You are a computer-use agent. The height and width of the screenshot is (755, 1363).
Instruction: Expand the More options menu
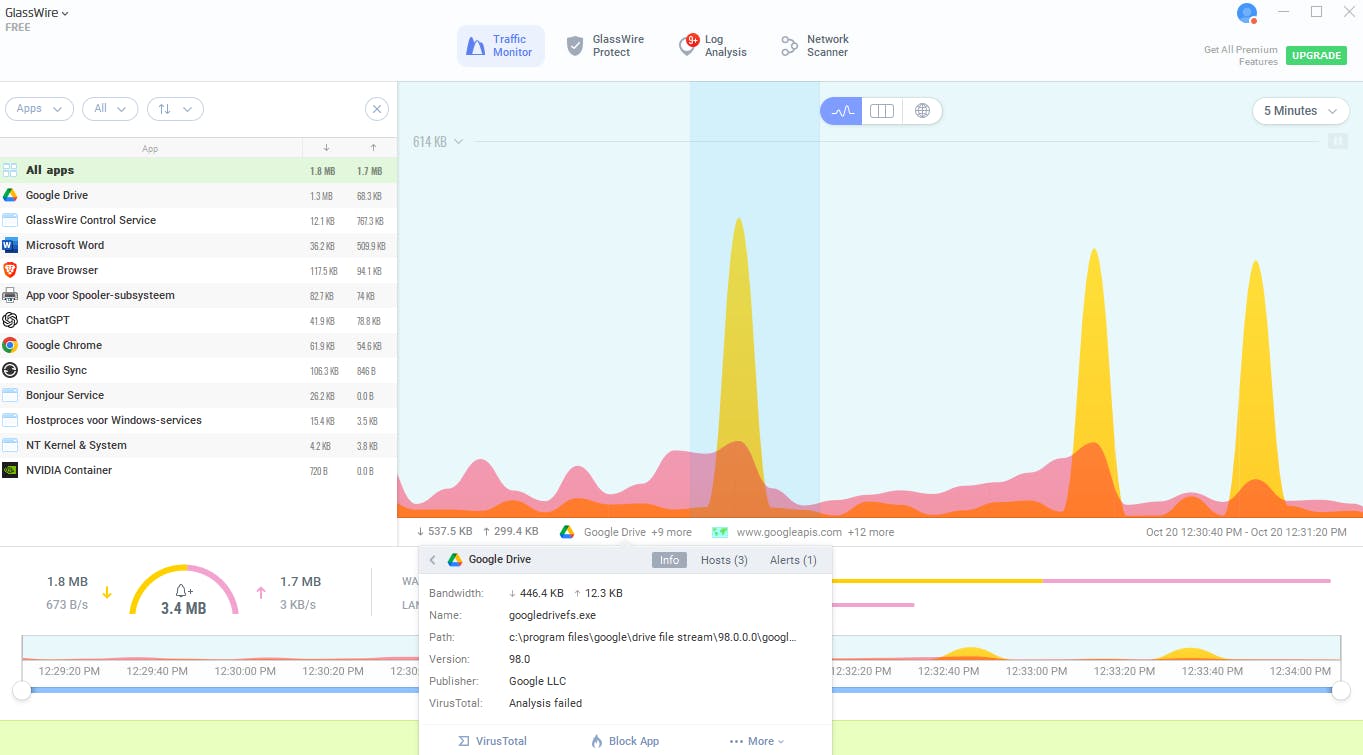(756, 741)
